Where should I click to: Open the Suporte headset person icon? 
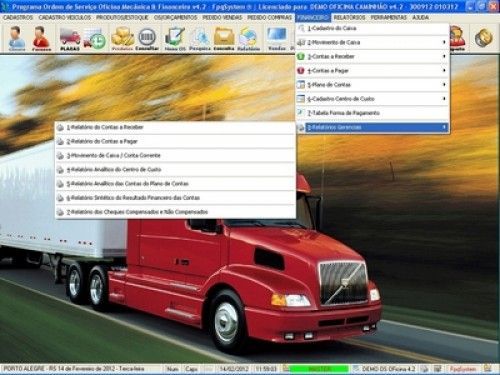[457, 38]
